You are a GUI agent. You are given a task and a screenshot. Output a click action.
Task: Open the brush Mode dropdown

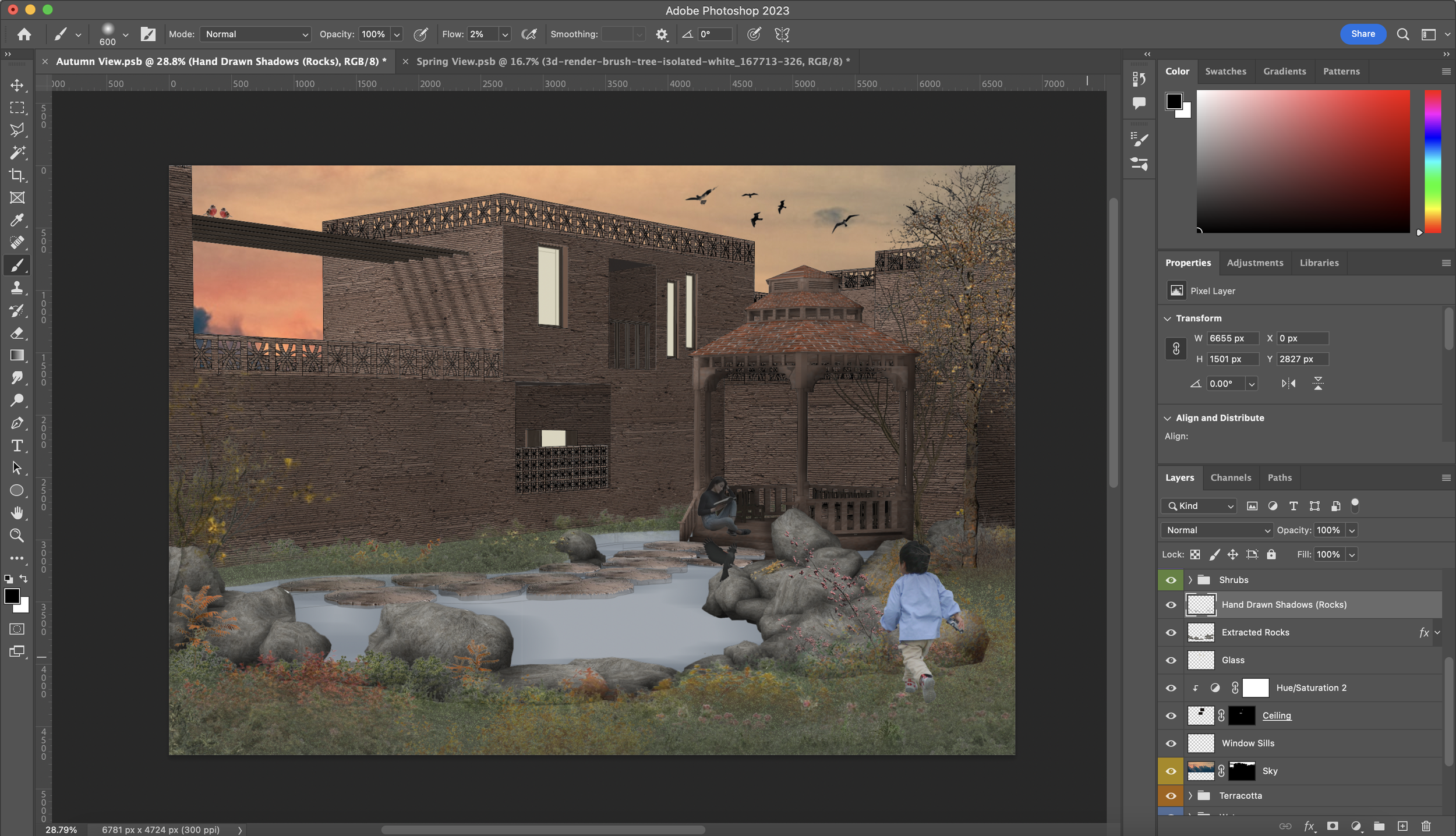point(256,34)
